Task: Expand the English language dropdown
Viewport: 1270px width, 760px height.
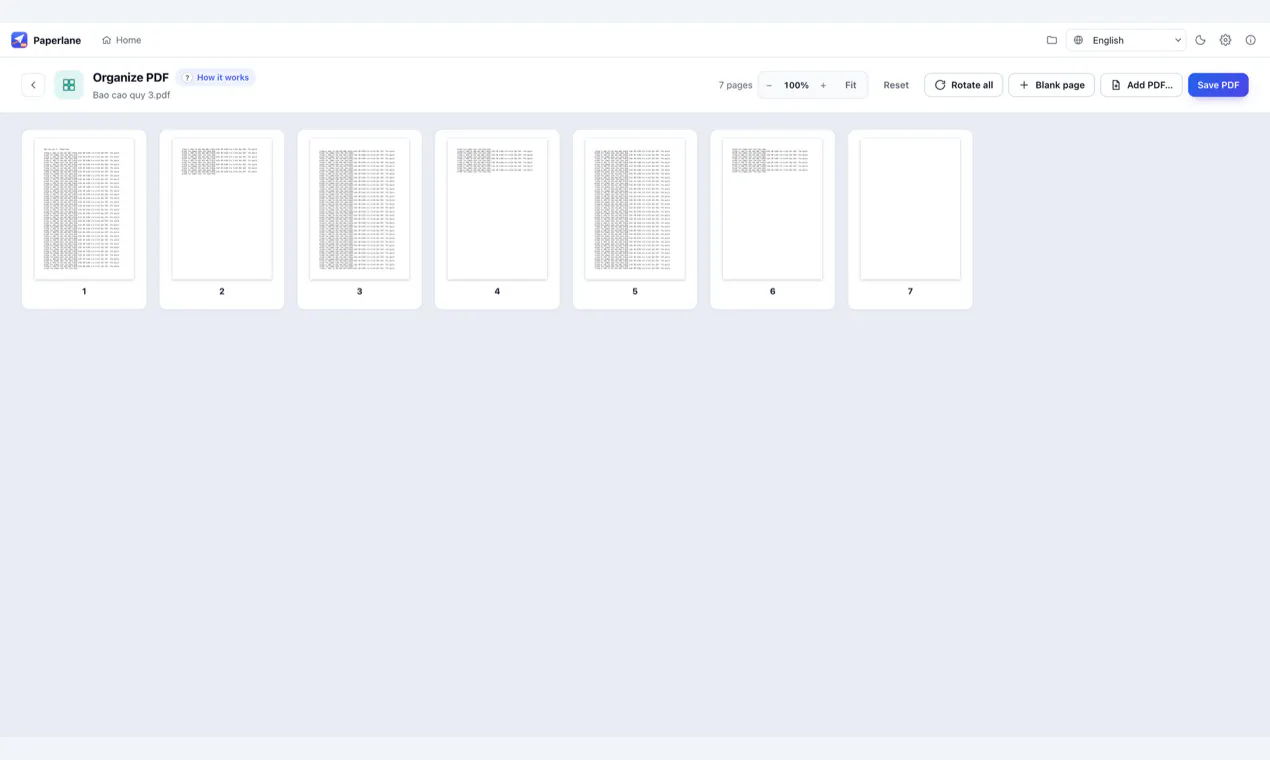Action: [1126, 40]
